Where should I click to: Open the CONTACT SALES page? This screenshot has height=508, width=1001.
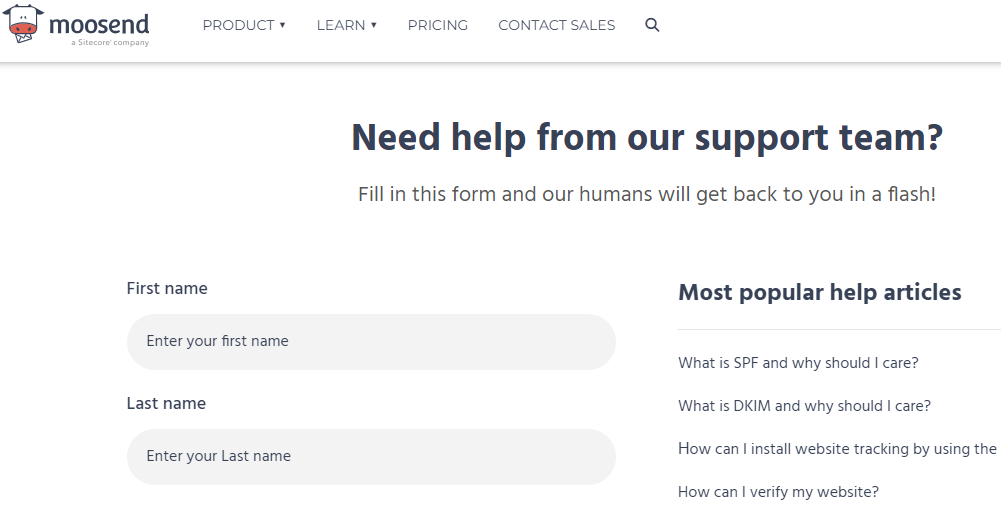(557, 26)
